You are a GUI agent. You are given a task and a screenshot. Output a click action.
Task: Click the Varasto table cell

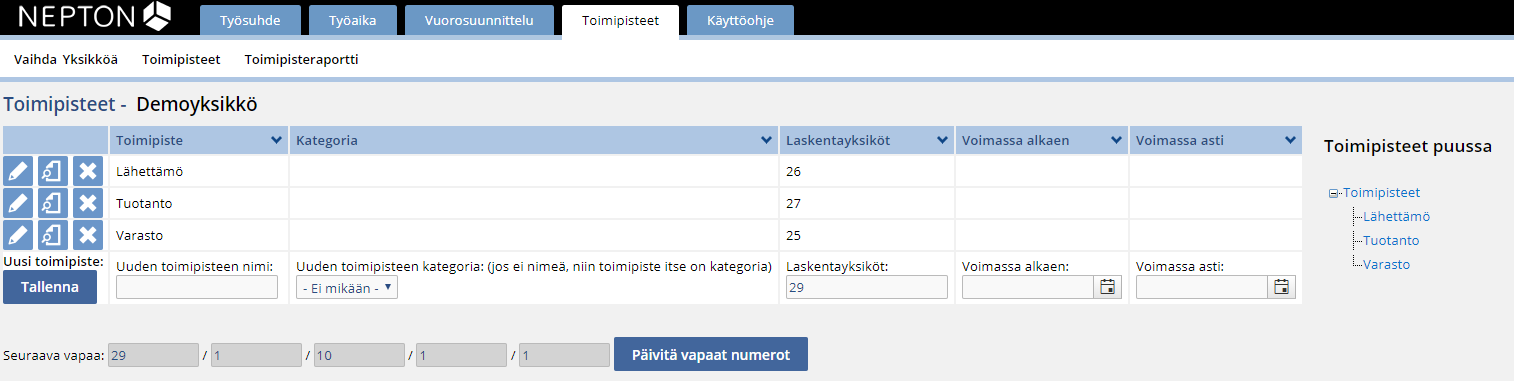199,235
